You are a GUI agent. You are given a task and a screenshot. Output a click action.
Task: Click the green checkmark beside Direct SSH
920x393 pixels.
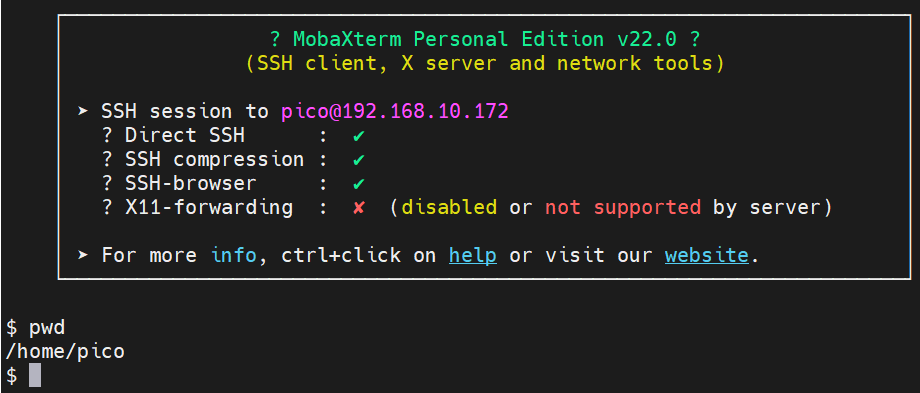[359, 135]
